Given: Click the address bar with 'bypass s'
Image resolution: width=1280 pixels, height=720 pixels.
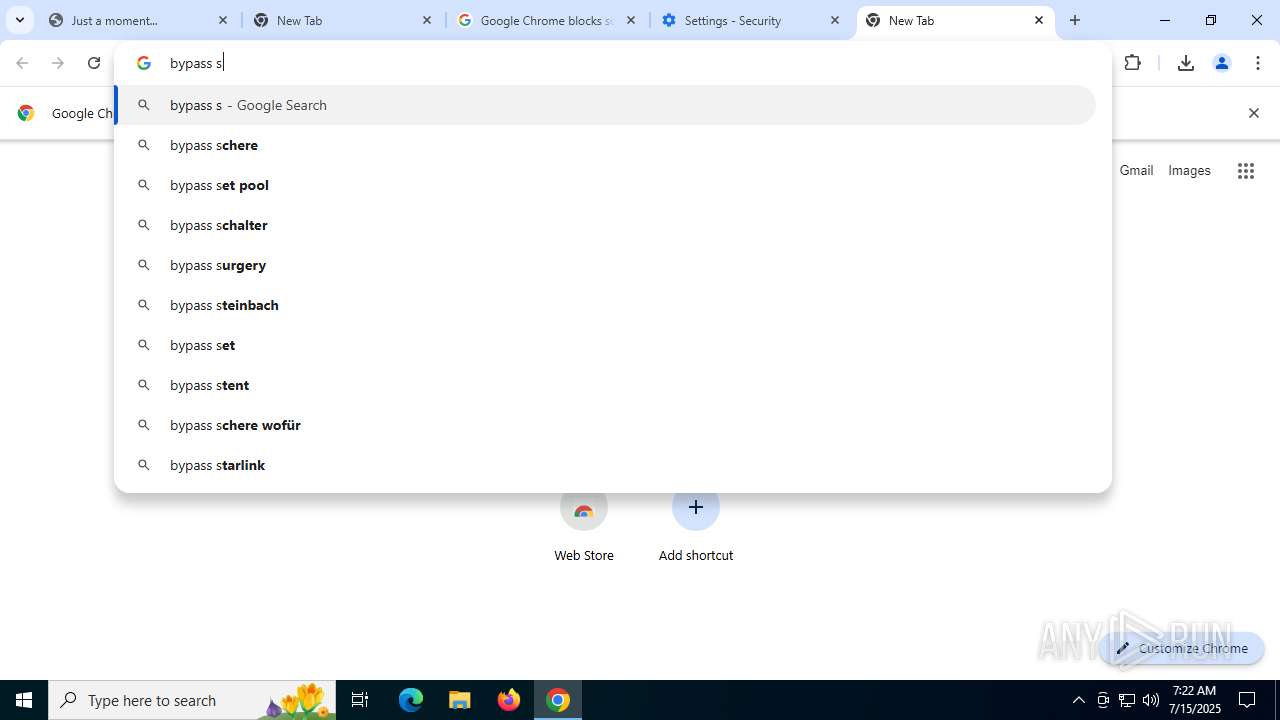Looking at the screenshot, I should click(x=612, y=63).
